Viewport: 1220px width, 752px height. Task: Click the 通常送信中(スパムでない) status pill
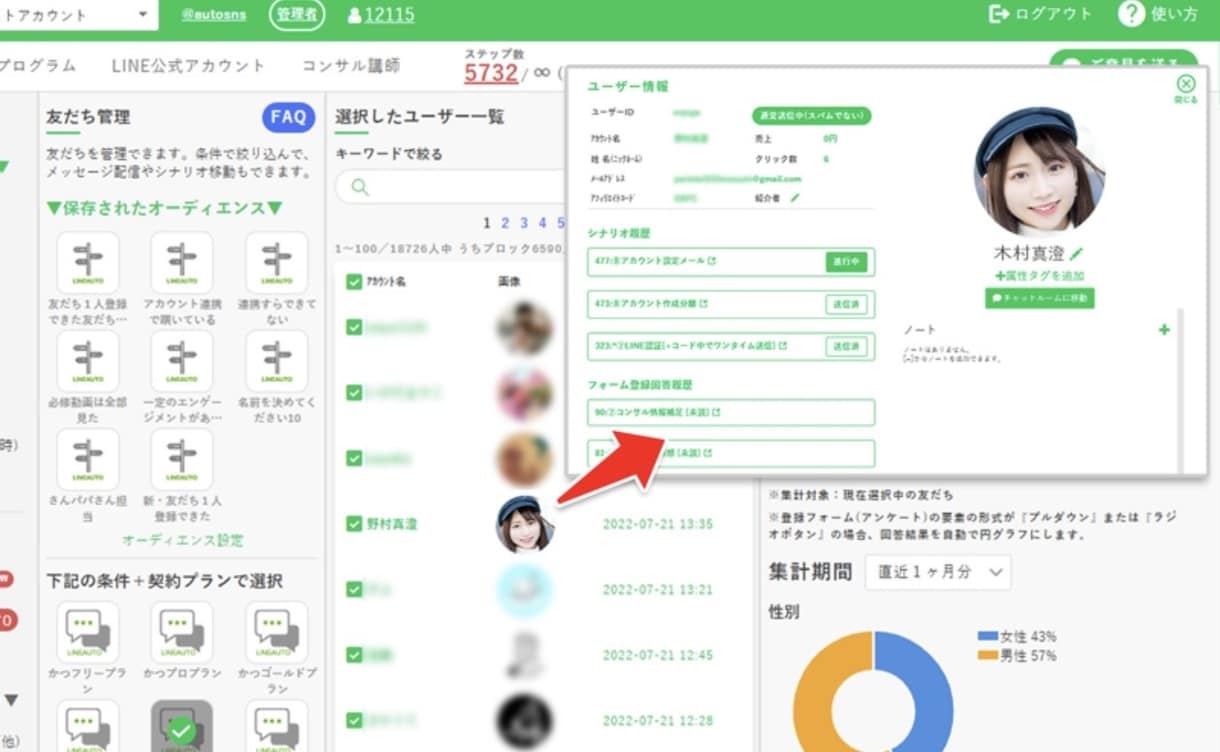click(811, 116)
